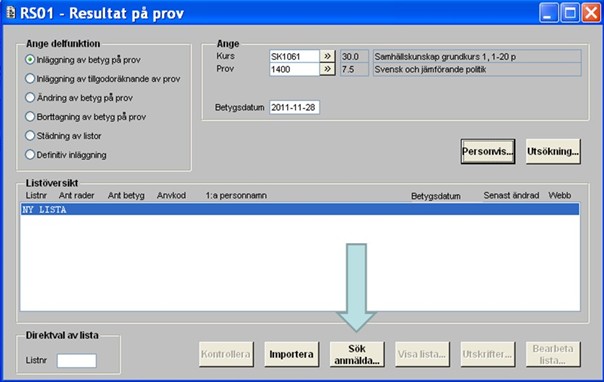Click the RS01 window title icon
This screenshot has width=604, height=382.
coord(10,12)
